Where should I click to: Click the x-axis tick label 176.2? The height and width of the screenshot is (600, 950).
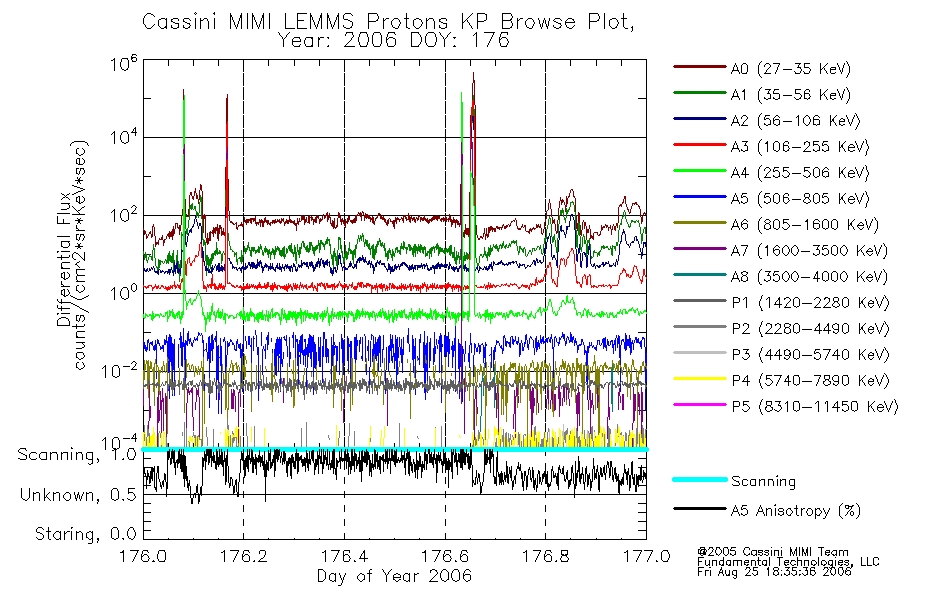tap(244, 556)
